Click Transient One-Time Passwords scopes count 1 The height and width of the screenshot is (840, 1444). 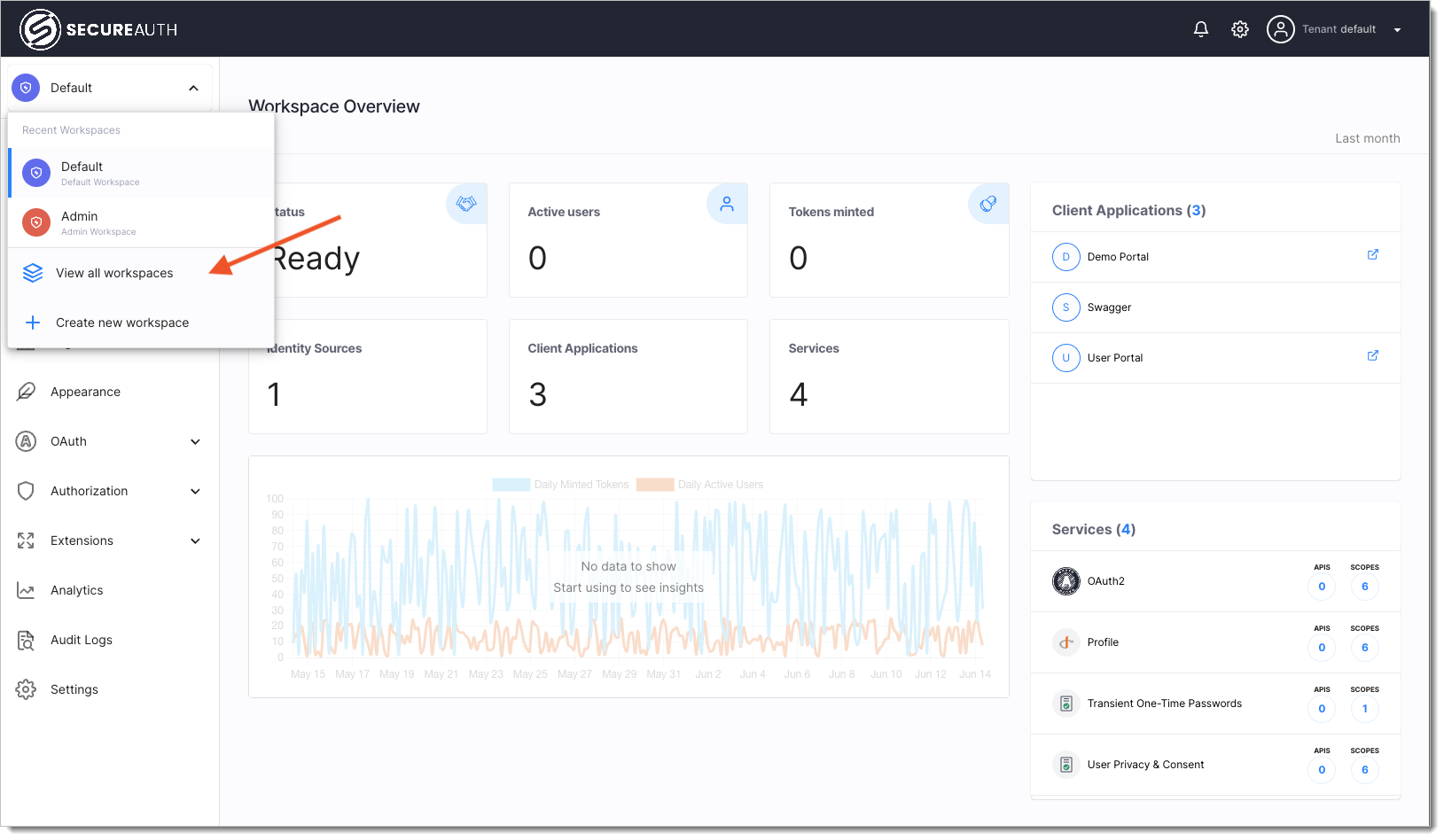point(1365,709)
